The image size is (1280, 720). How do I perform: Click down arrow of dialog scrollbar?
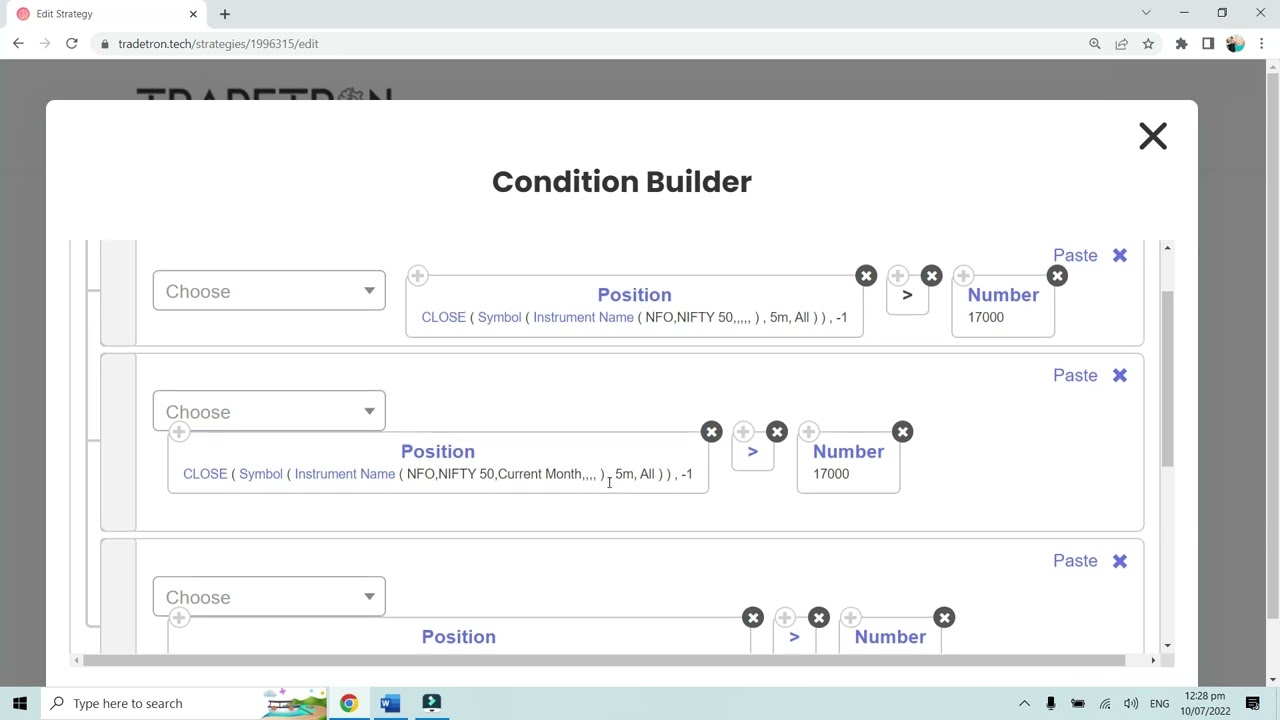[1167, 646]
